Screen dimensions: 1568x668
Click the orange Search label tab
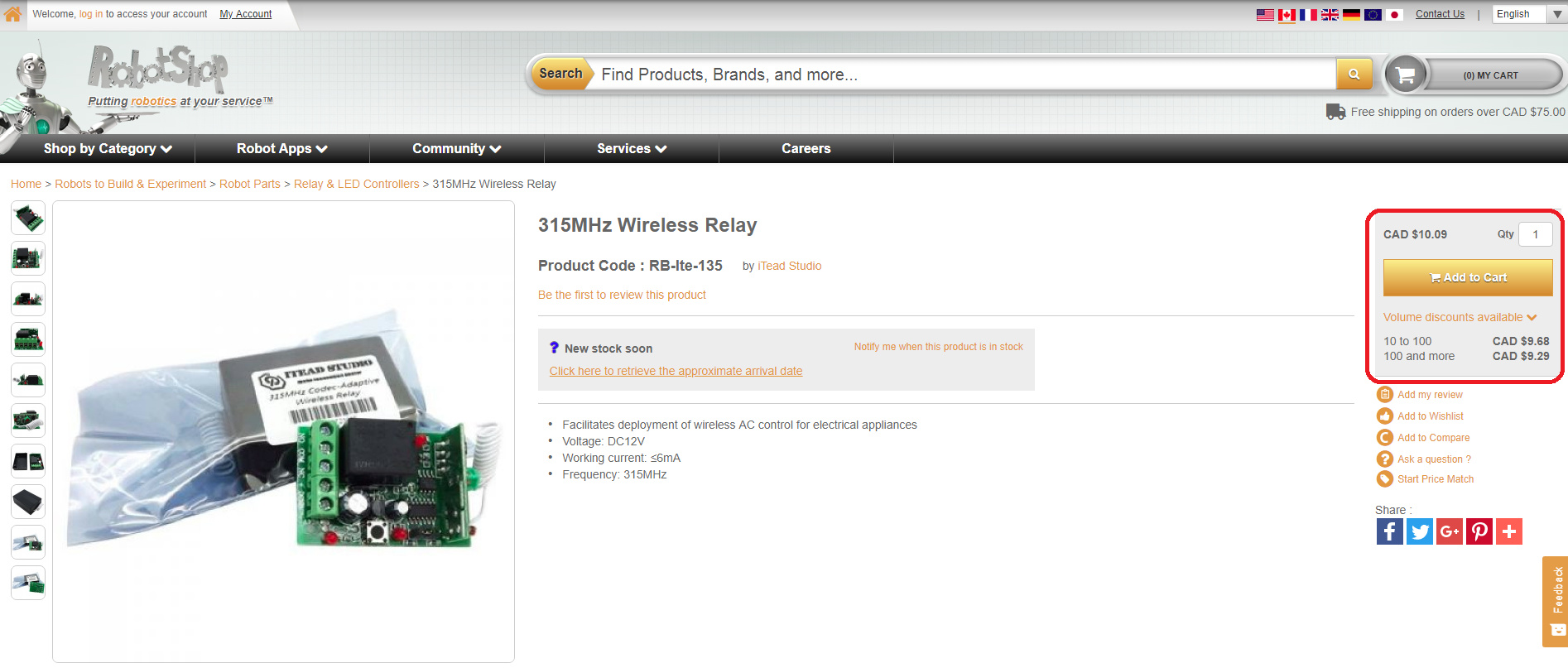tap(560, 74)
